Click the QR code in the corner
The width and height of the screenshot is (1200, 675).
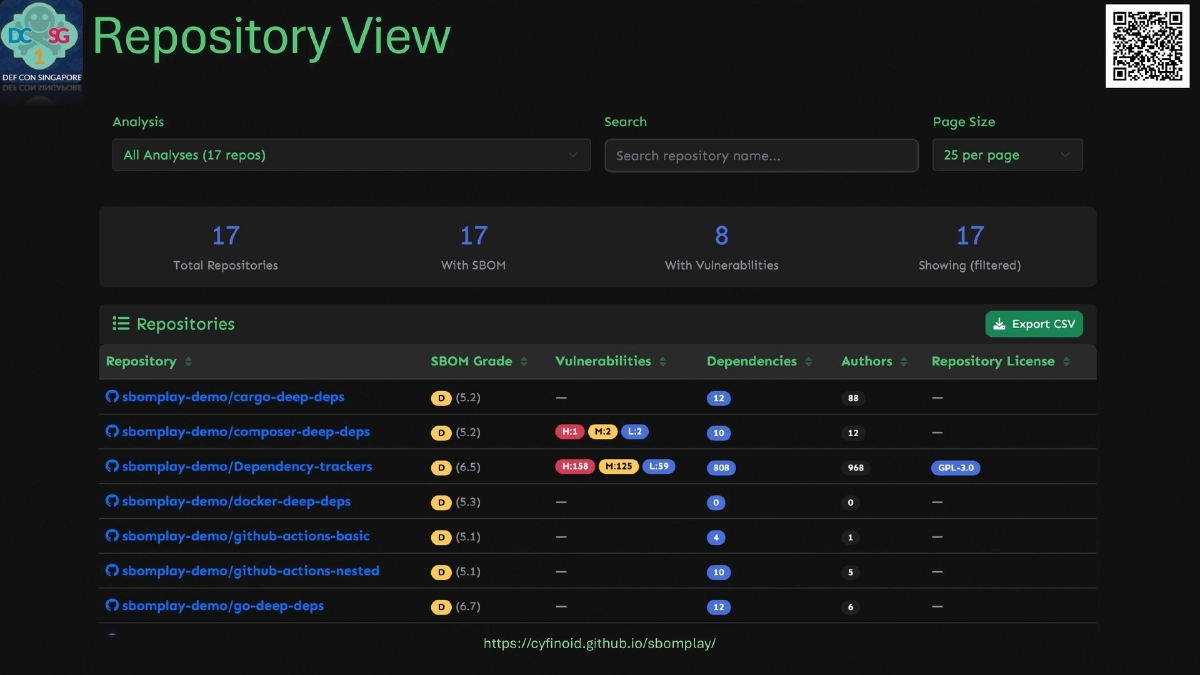tap(1146, 46)
